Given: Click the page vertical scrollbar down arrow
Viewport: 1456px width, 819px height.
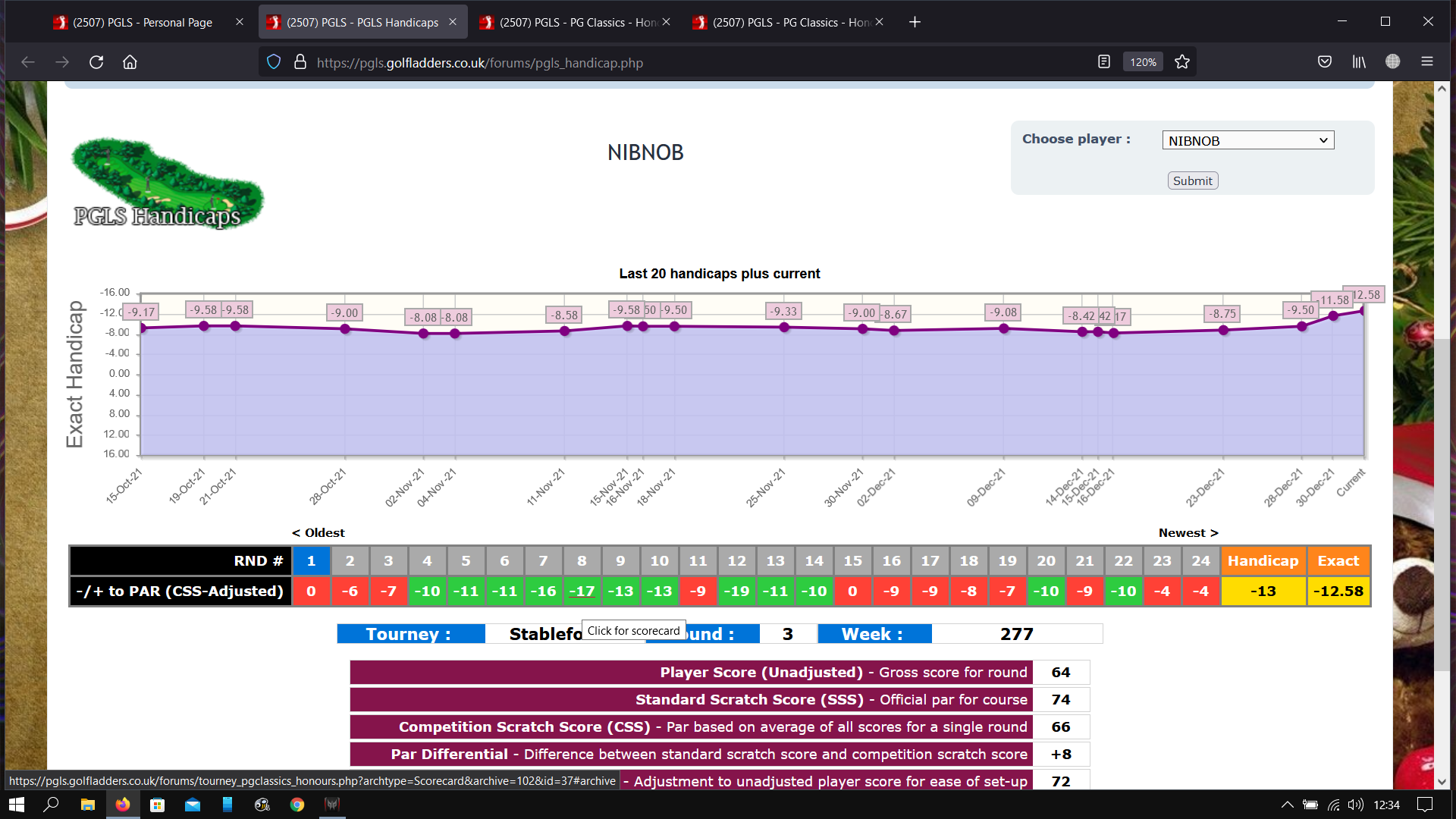Looking at the screenshot, I should [x=1442, y=782].
